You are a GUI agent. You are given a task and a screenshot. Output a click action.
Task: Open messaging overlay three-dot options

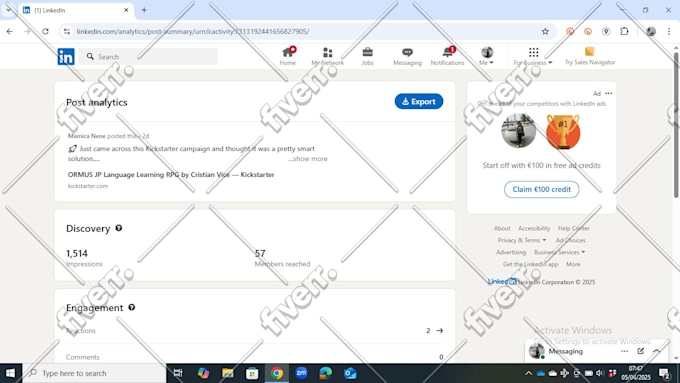pos(624,351)
